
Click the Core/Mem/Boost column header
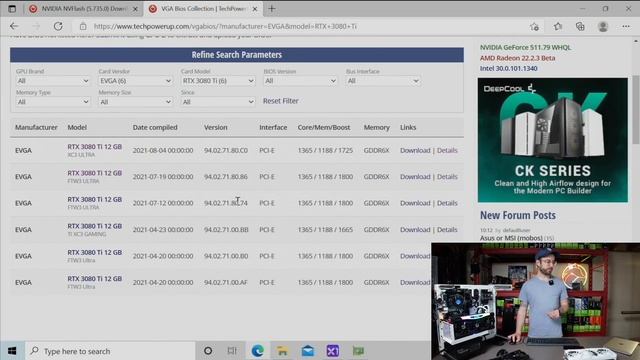[x=324, y=127]
